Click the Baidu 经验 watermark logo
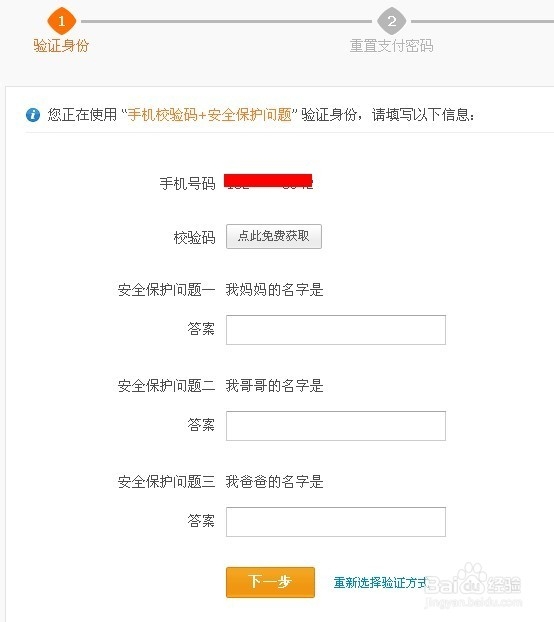The width and height of the screenshot is (554, 622). tap(473, 585)
